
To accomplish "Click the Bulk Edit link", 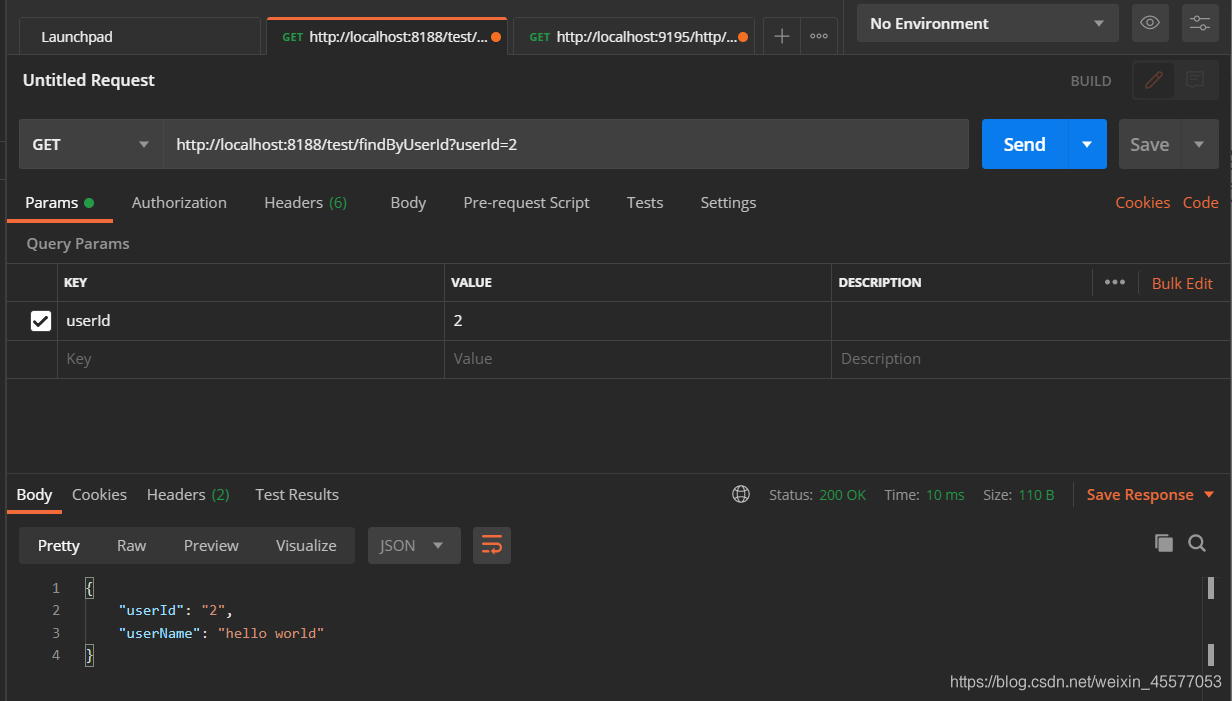I will [x=1182, y=284].
